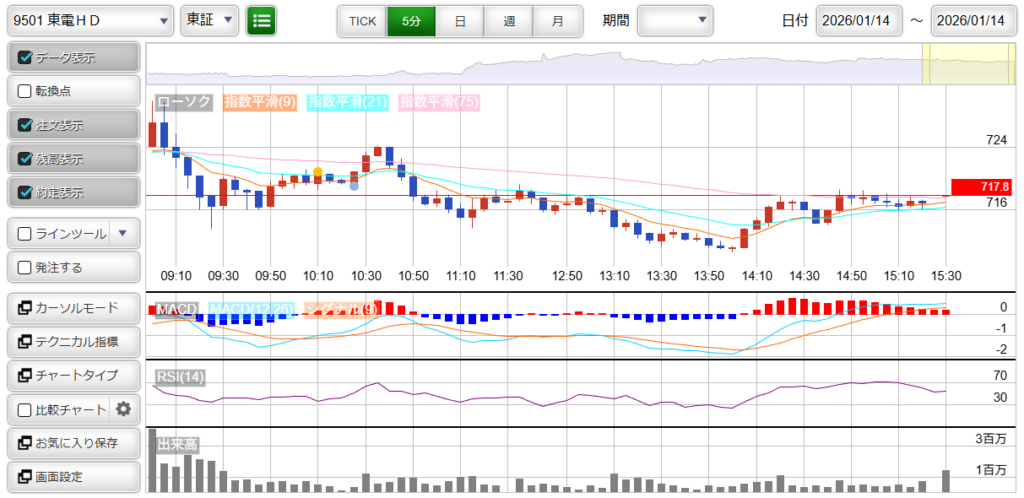Open チャートタイプ selection window
Screen dimensions: 1024x498
pos(72,375)
